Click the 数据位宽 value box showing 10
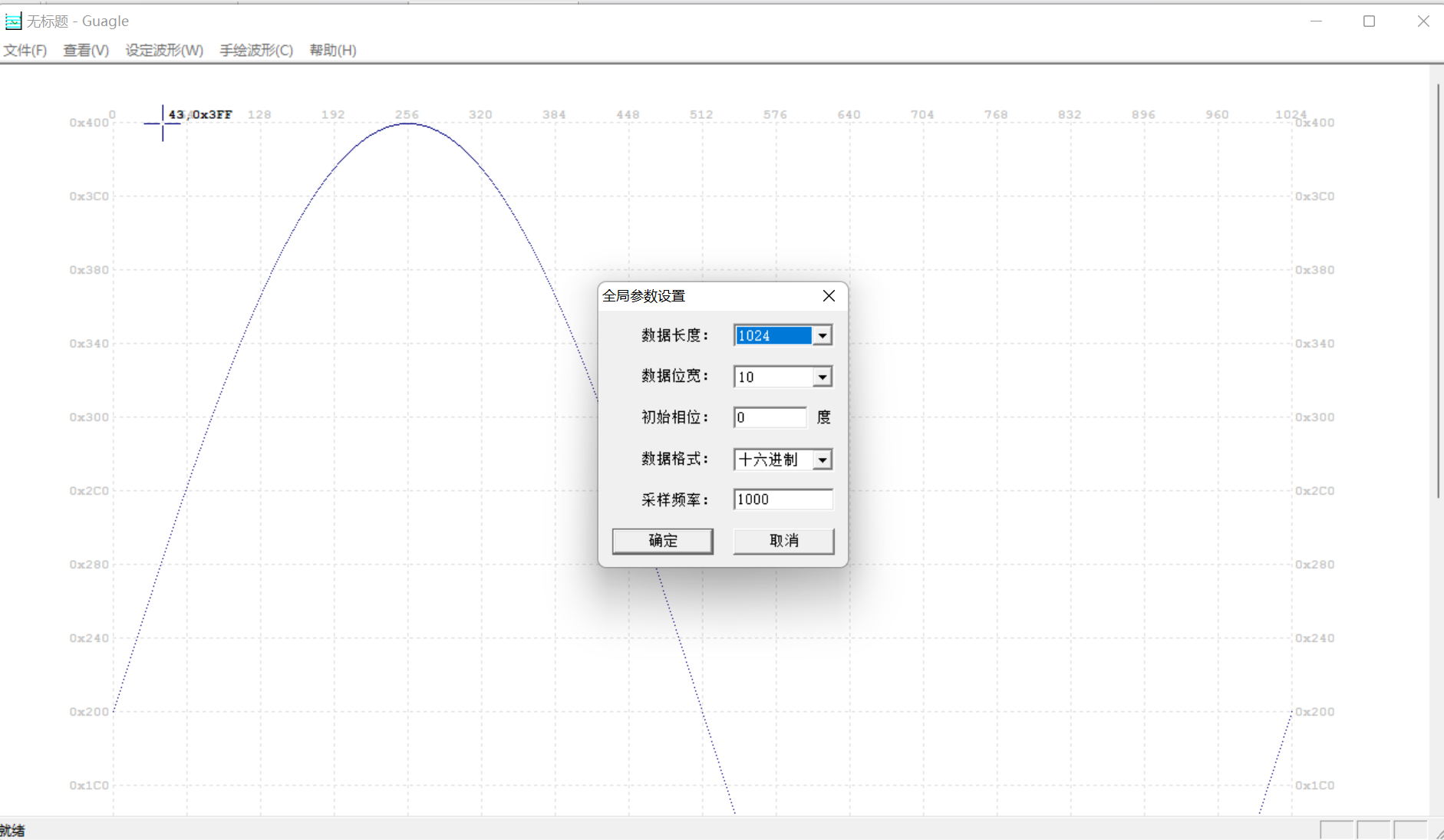Image resolution: width=1444 pixels, height=840 pixels. click(773, 377)
